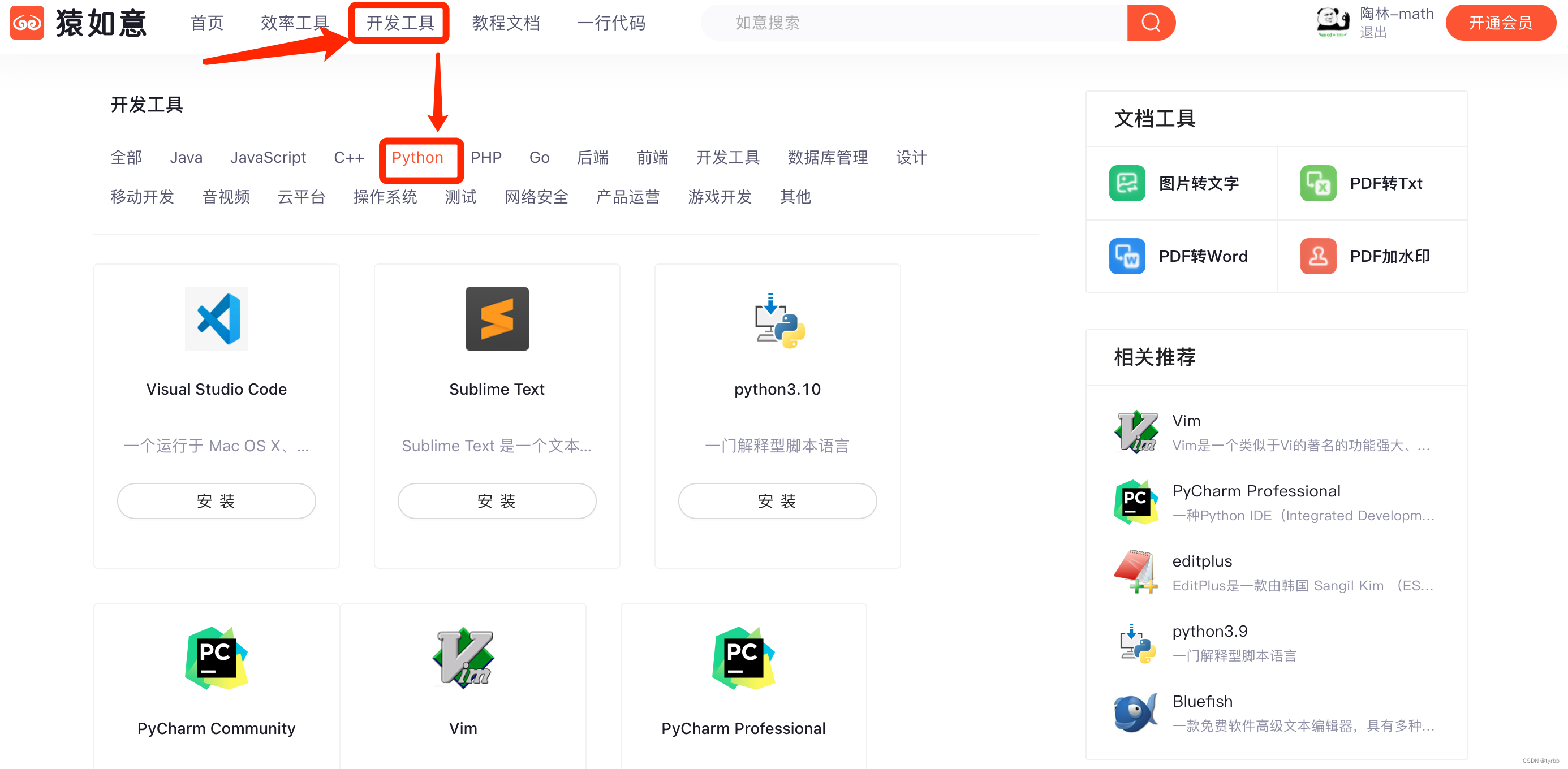
Task: Open the PyCharm Professional card icon in grid
Action: click(743, 658)
